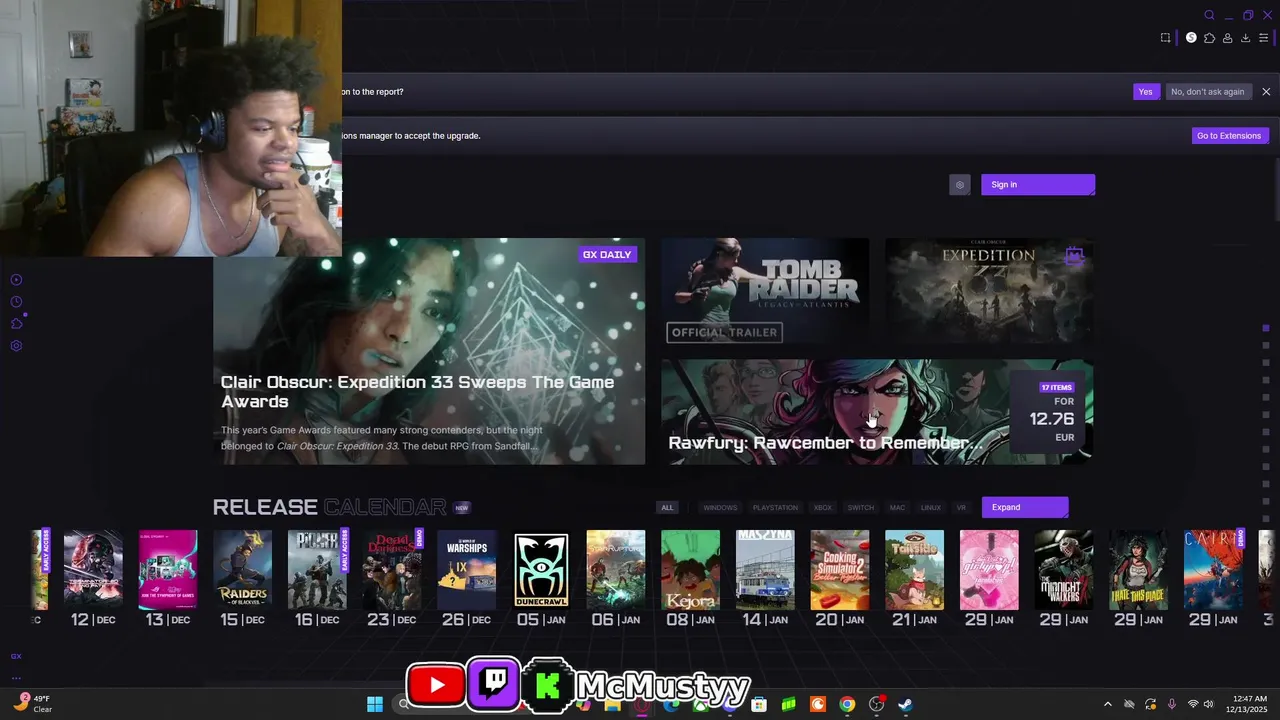Click the search magnifier in title bar

(x=1209, y=15)
